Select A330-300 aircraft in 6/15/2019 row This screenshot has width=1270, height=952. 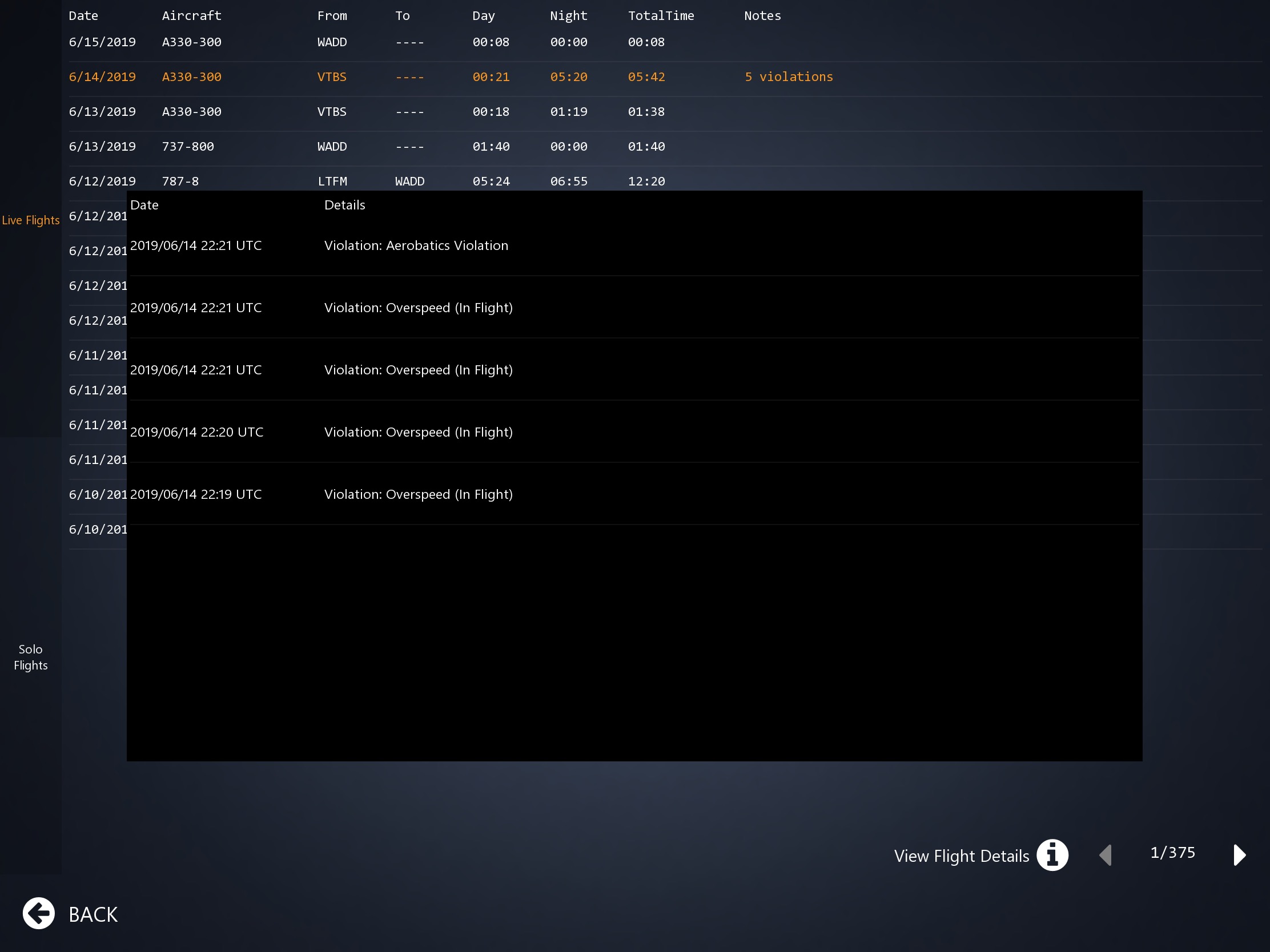pyautogui.click(x=192, y=42)
